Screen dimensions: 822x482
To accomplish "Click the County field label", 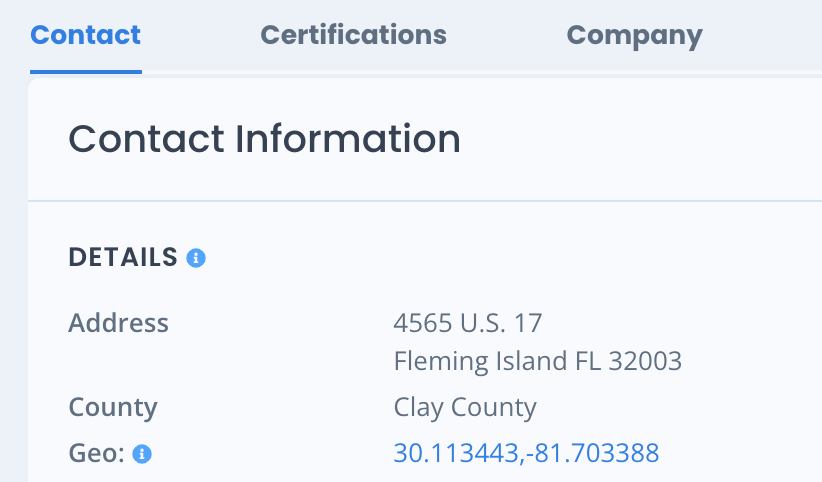I will click(113, 408).
